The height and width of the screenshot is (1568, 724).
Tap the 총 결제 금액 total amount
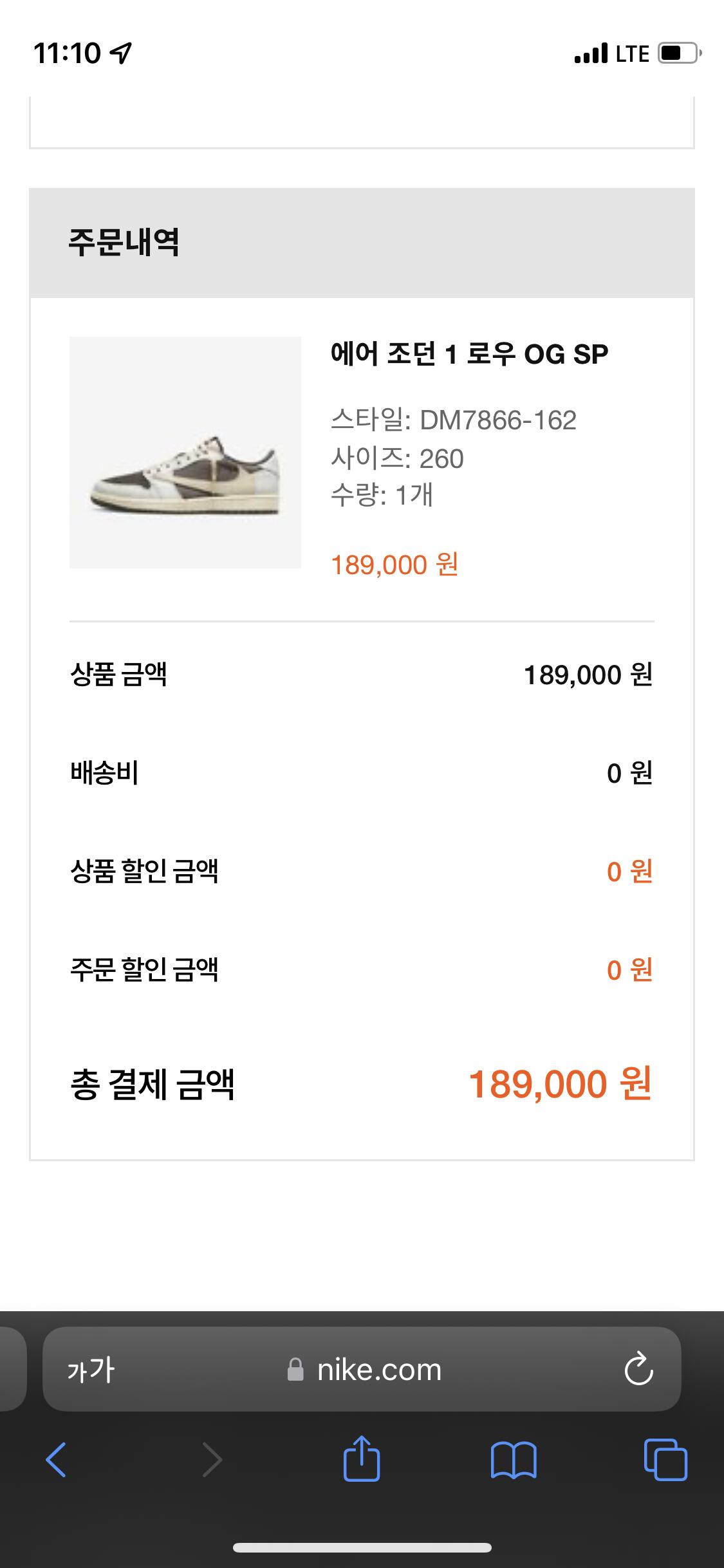click(x=560, y=1083)
